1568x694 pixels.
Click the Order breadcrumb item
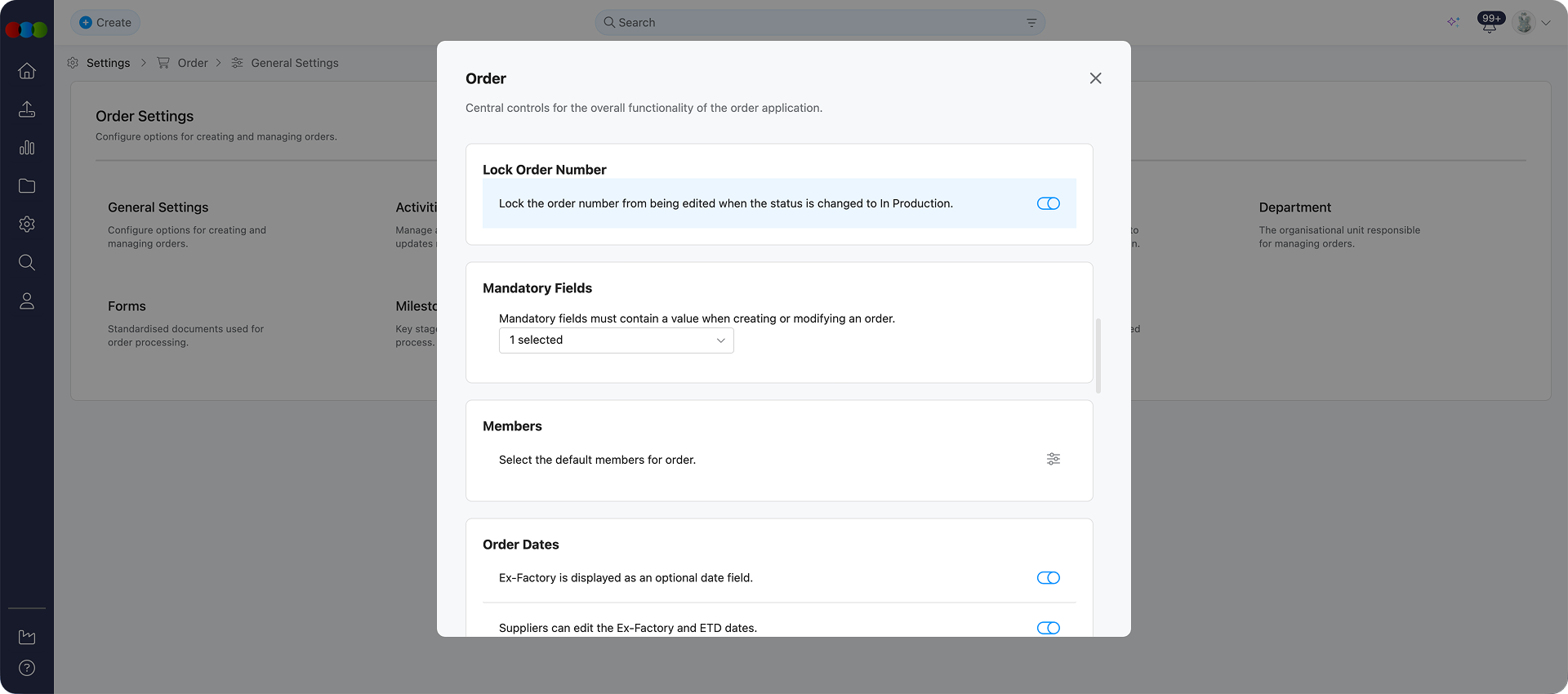pos(193,63)
